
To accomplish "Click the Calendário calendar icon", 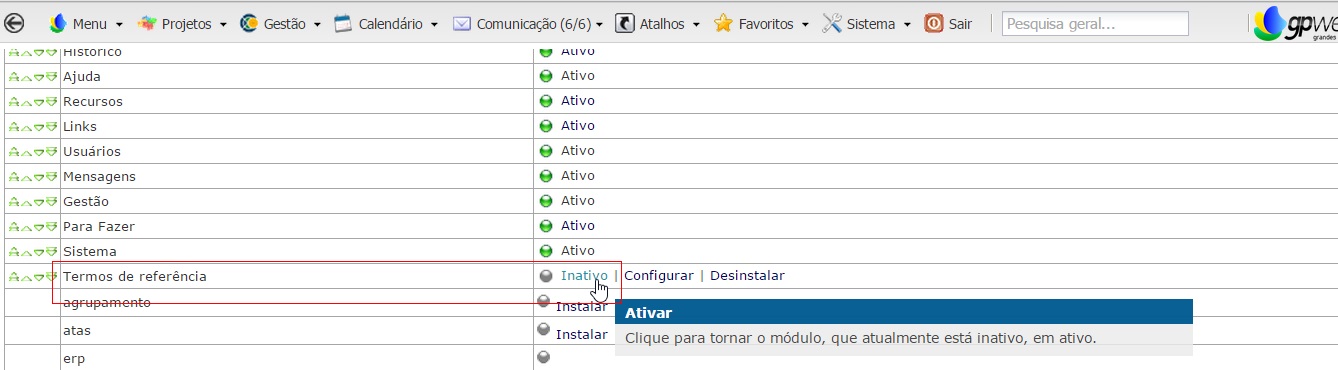I will [x=344, y=24].
